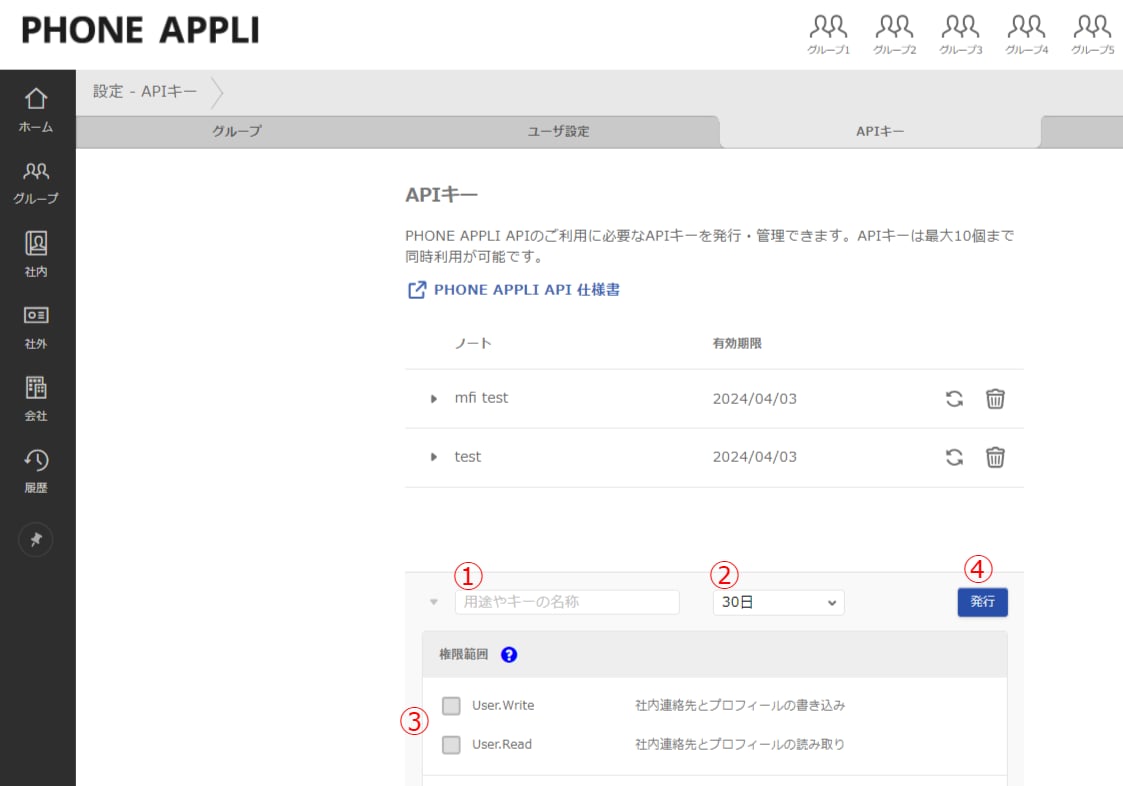The image size is (1123, 786).
Task: Open the 会社 building sidebar icon
Action: click(x=36, y=398)
